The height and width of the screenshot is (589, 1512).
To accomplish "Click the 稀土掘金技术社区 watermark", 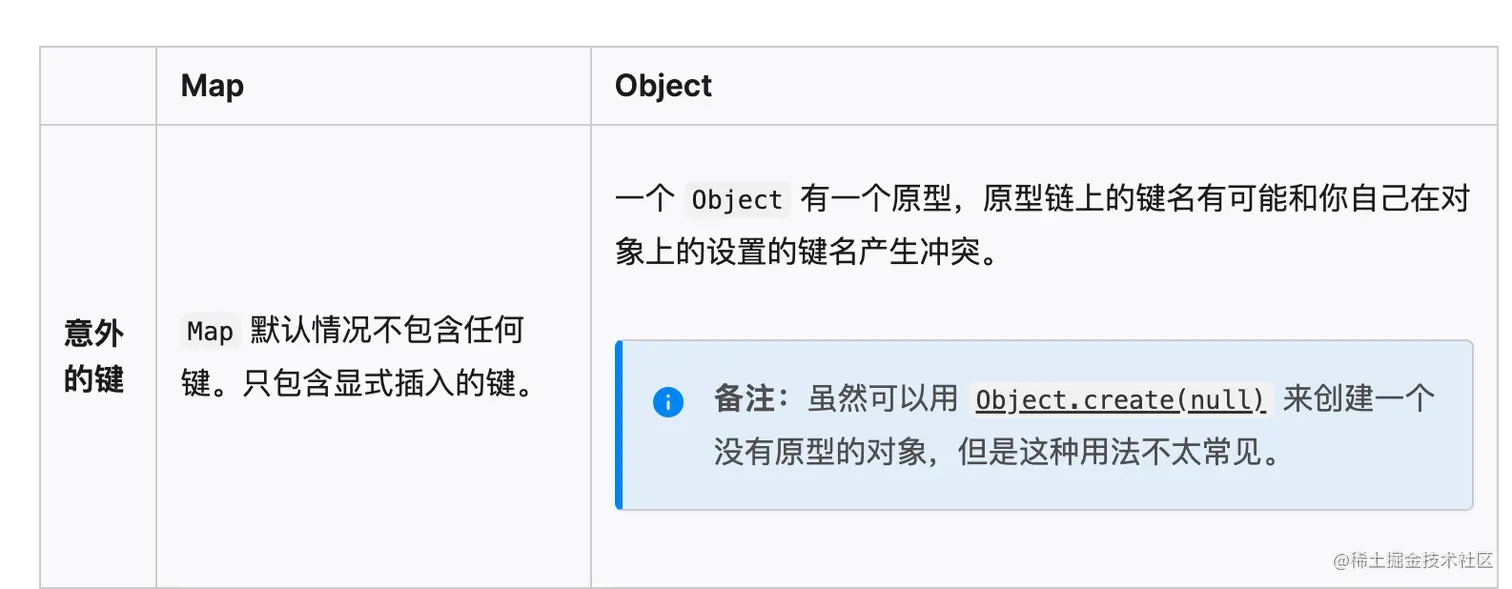I will [1413, 560].
